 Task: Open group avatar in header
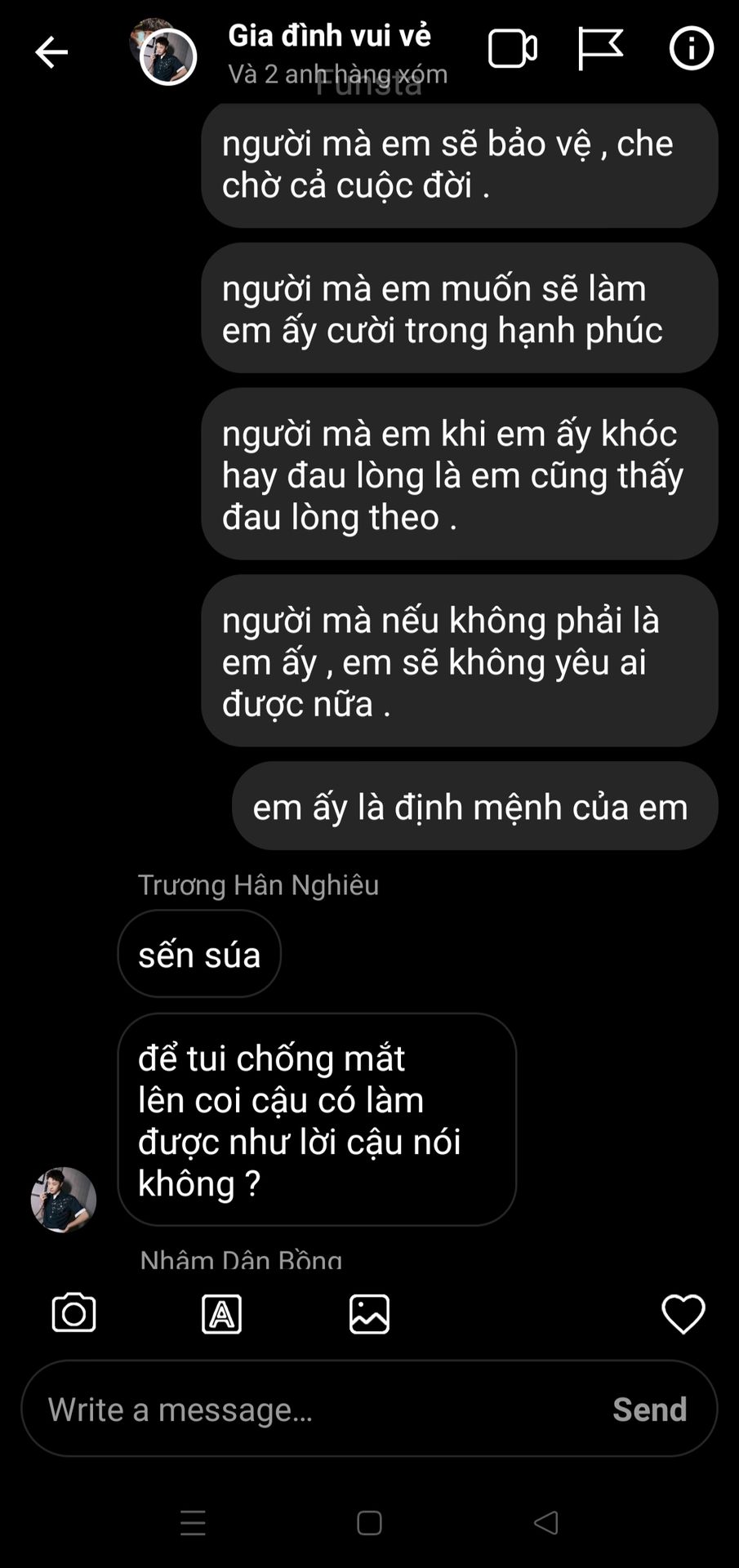pos(164,53)
